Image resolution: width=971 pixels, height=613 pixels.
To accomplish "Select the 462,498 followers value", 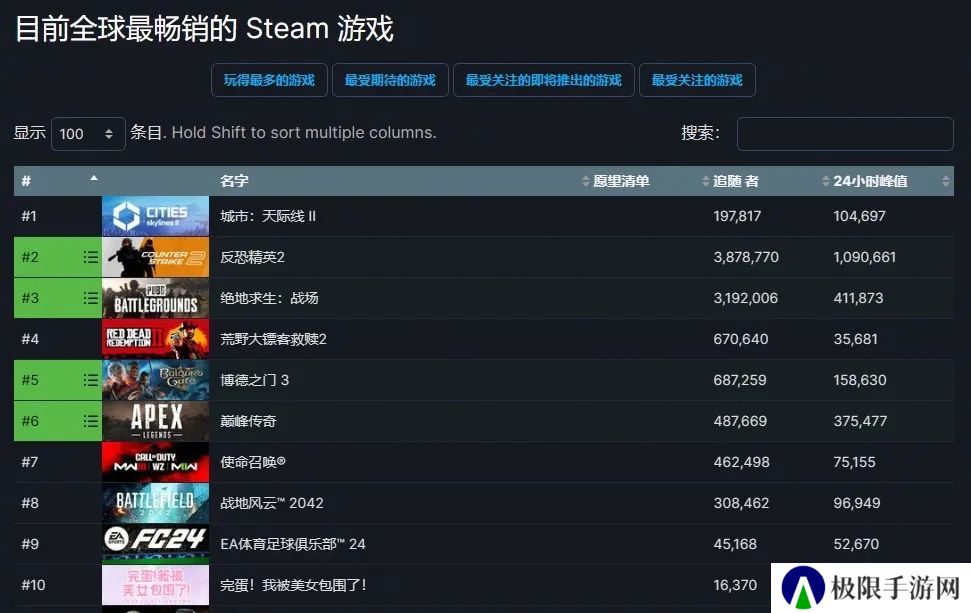I will pos(741,462).
